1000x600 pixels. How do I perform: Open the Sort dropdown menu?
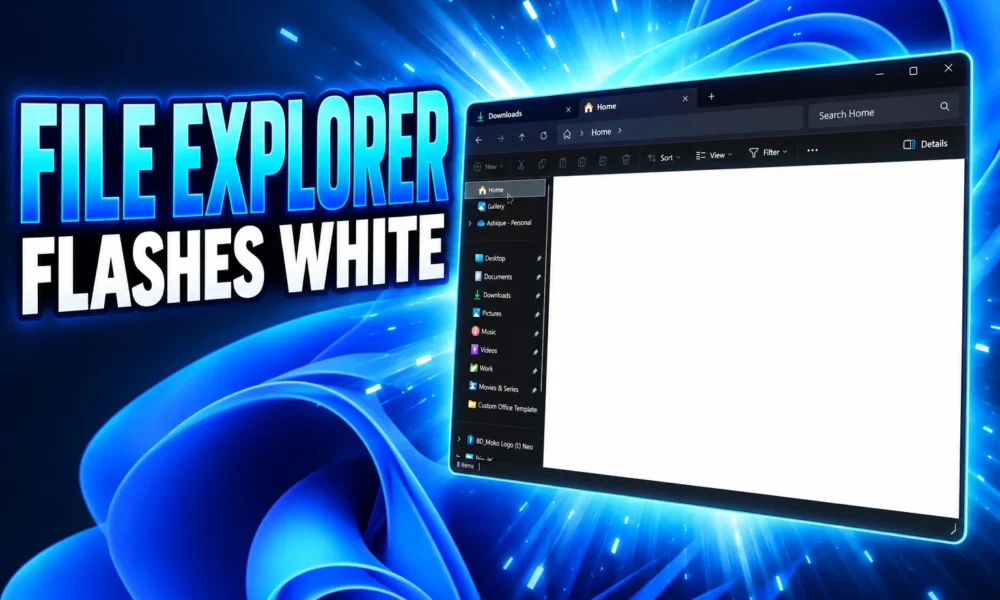point(664,157)
